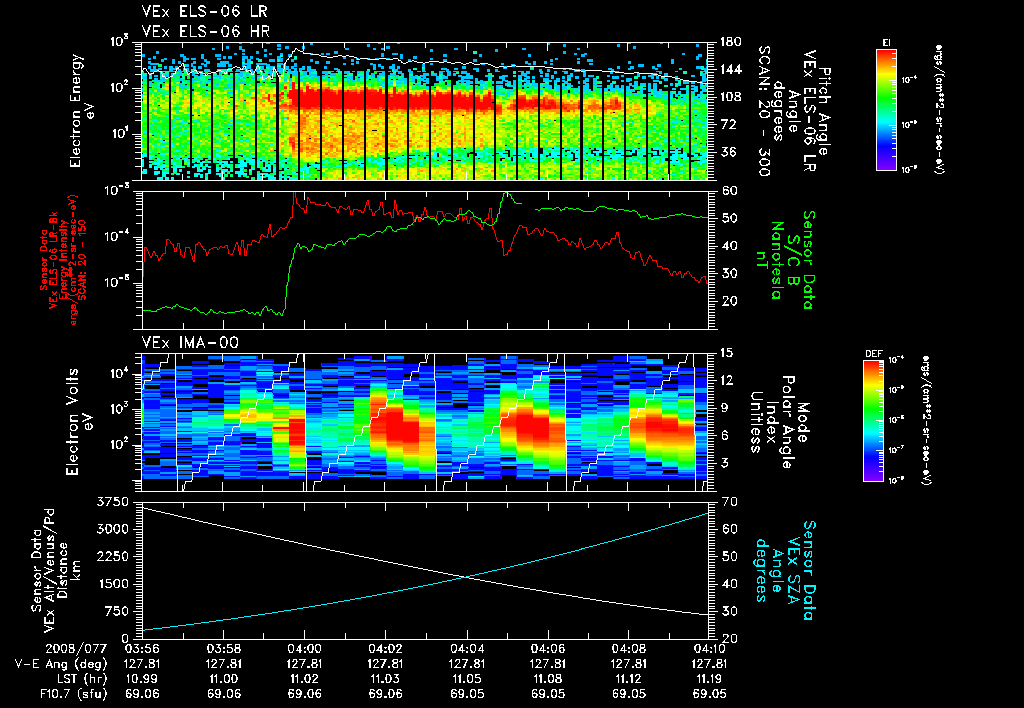The height and width of the screenshot is (708, 1024).
Task: Click the LST value "11.08"
Action: [547, 679]
